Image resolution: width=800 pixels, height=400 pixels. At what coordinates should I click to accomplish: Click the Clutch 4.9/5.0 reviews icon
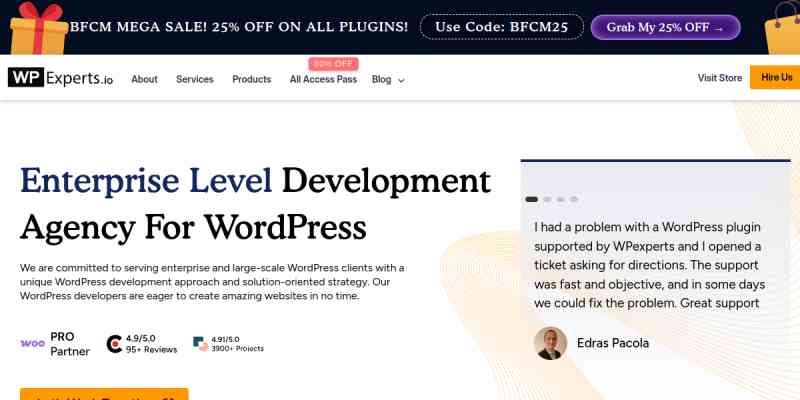point(114,344)
